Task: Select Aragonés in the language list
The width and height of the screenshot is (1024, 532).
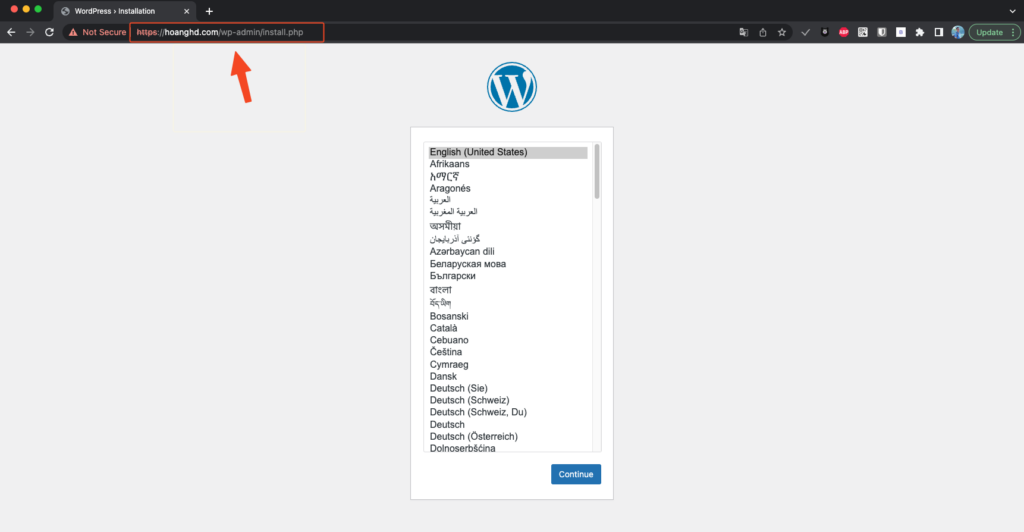Action: click(450, 188)
